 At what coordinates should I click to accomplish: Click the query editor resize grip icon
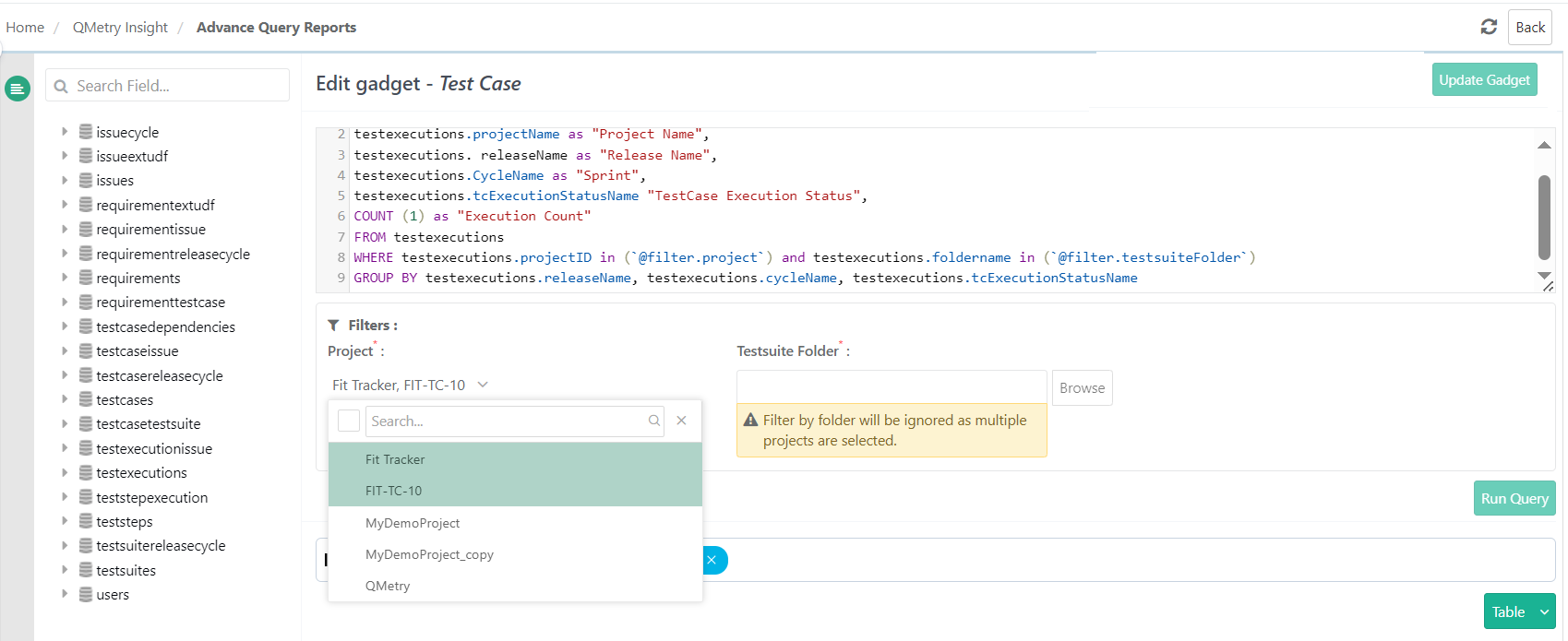(x=1548, y=286)
